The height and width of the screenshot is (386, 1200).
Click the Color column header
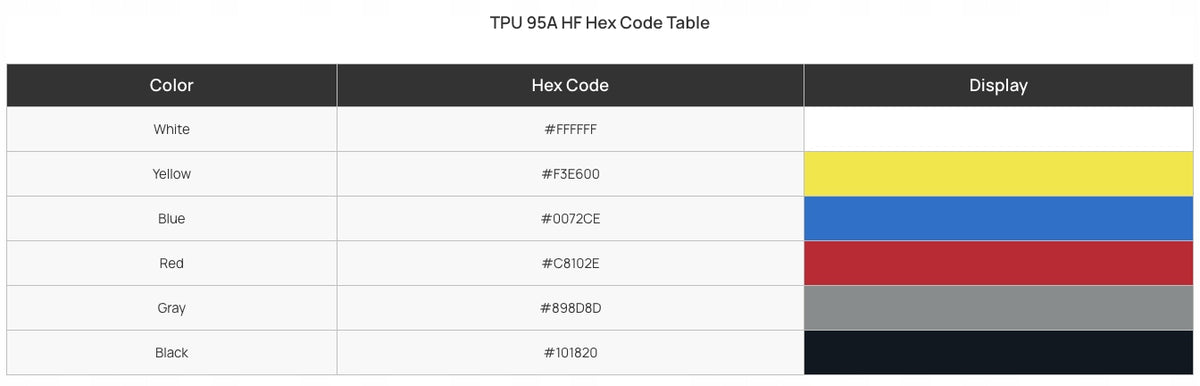click(x=172, y=86)
